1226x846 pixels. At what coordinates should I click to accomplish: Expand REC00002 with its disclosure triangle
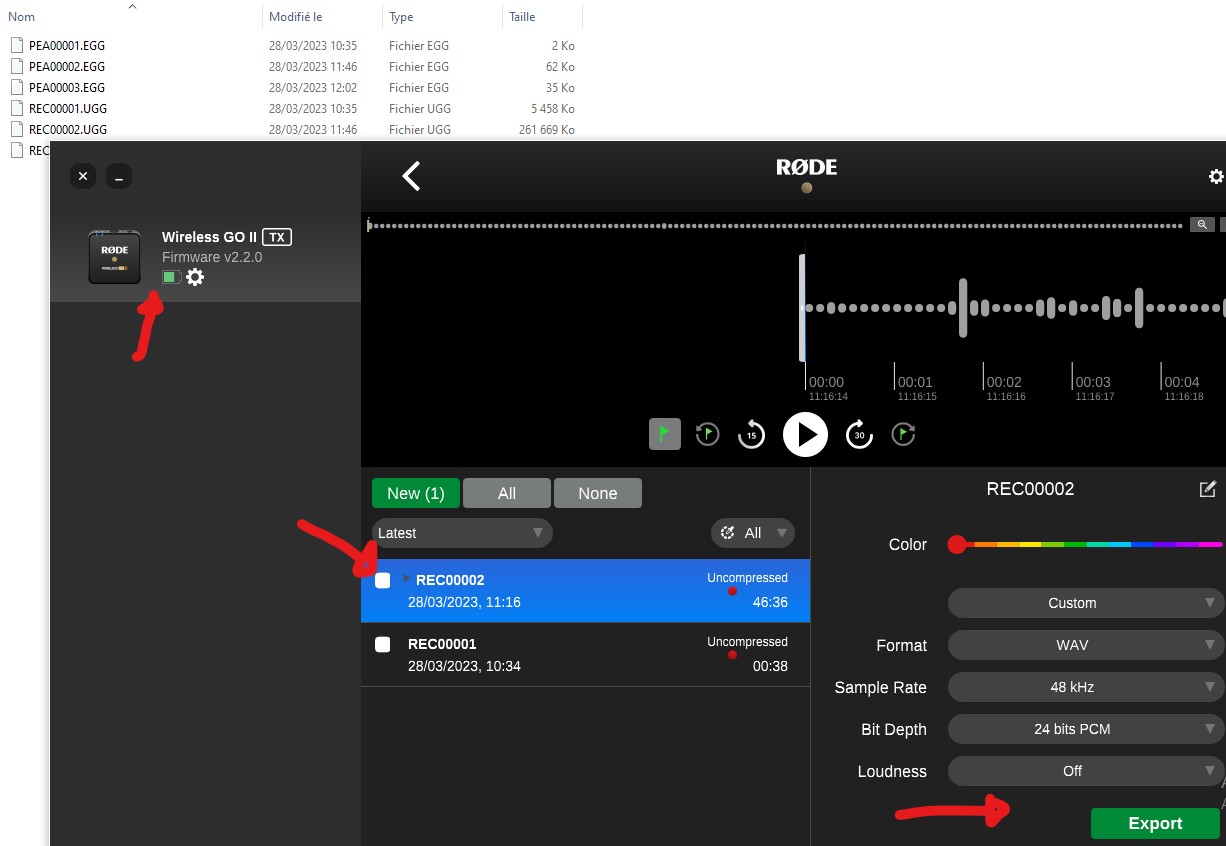(406, 579)
